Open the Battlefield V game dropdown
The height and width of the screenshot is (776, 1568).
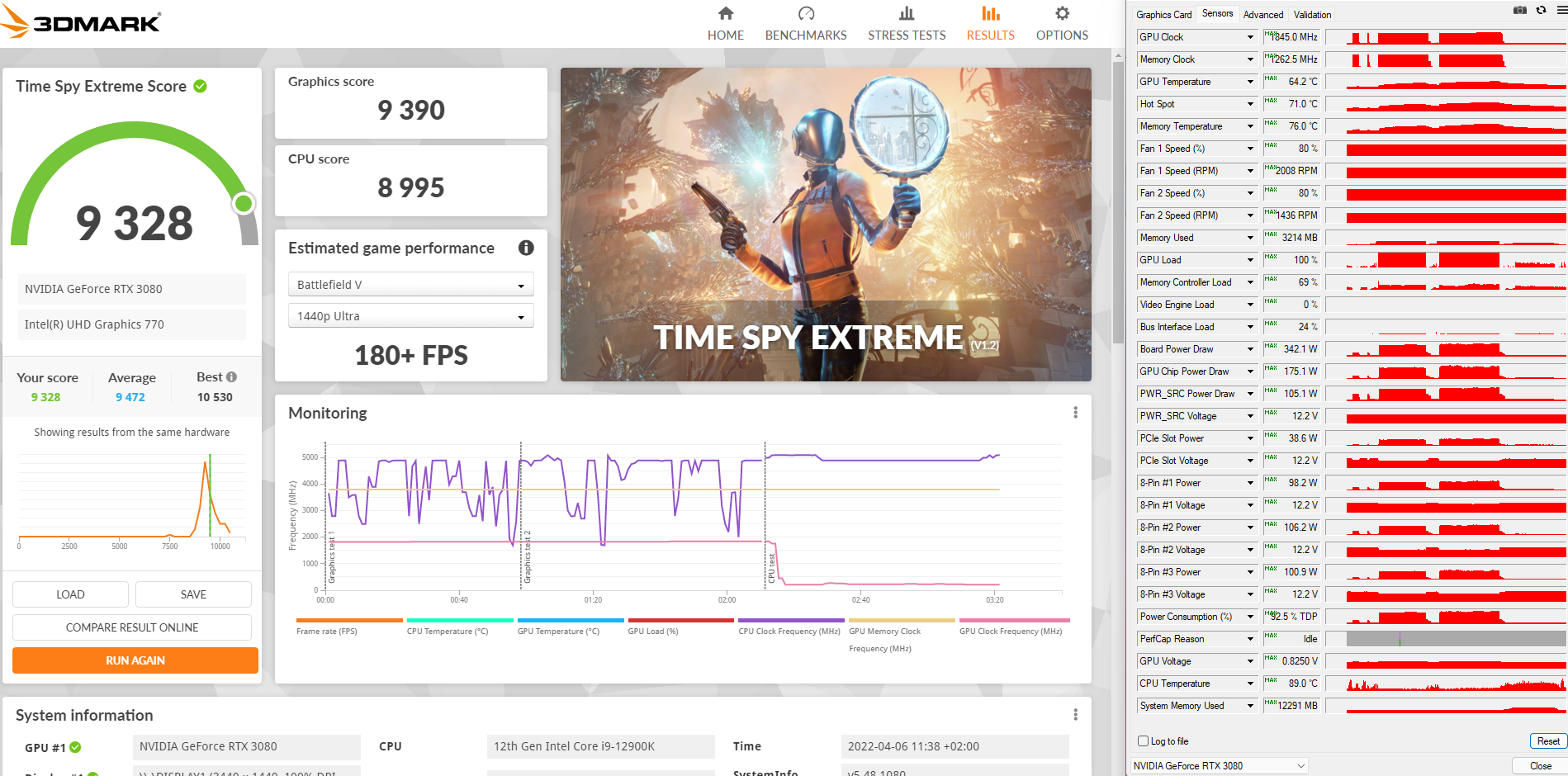click(x=411, y=285)
